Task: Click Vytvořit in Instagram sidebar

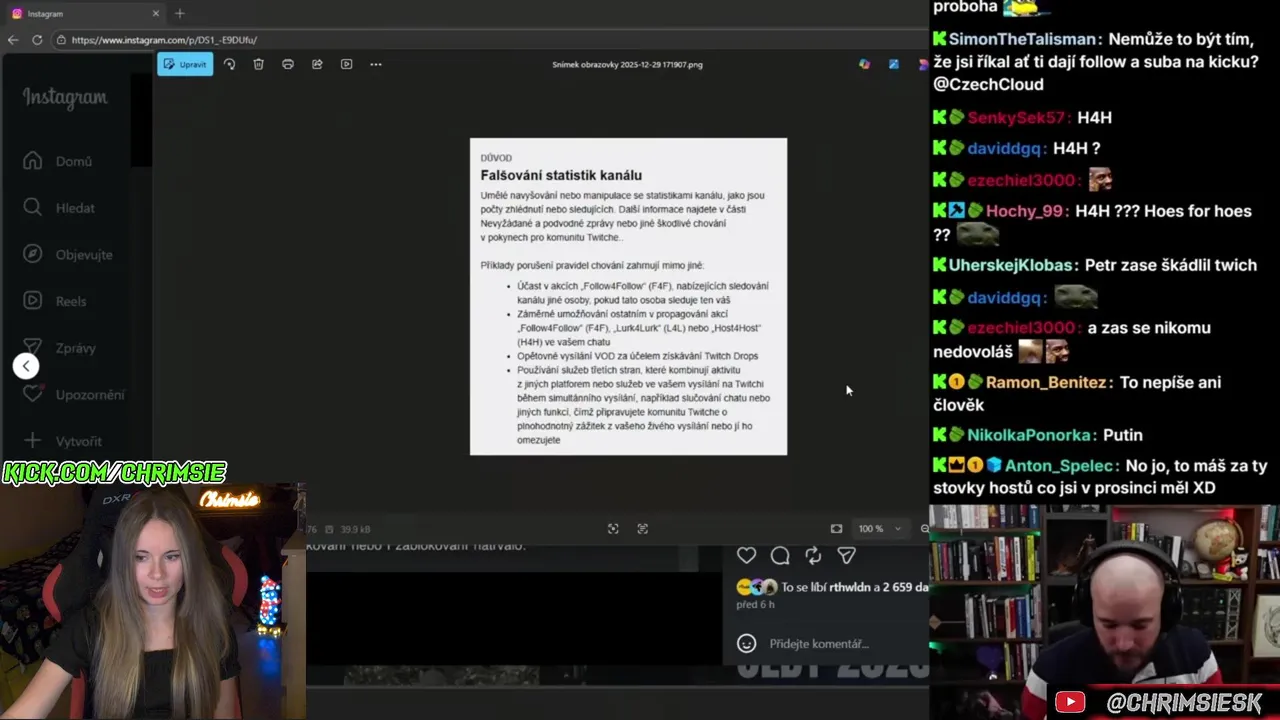Action: [65, 441]
